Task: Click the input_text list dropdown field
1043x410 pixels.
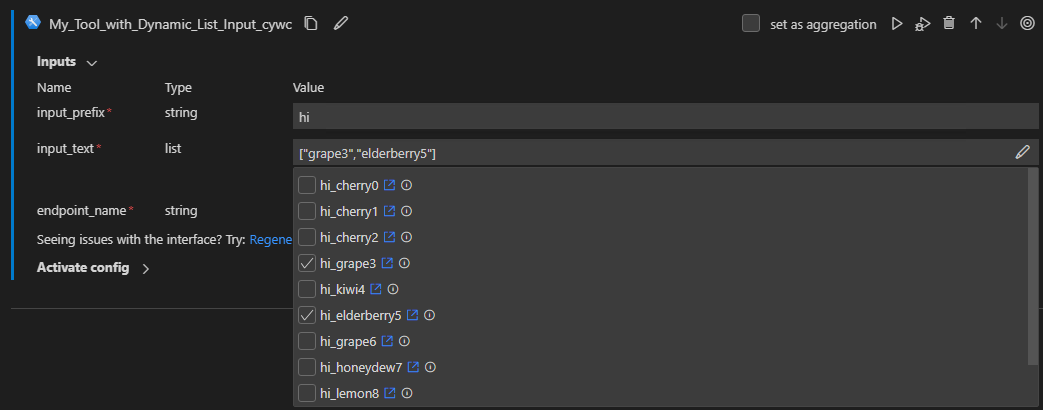Action: pos(650,152)
